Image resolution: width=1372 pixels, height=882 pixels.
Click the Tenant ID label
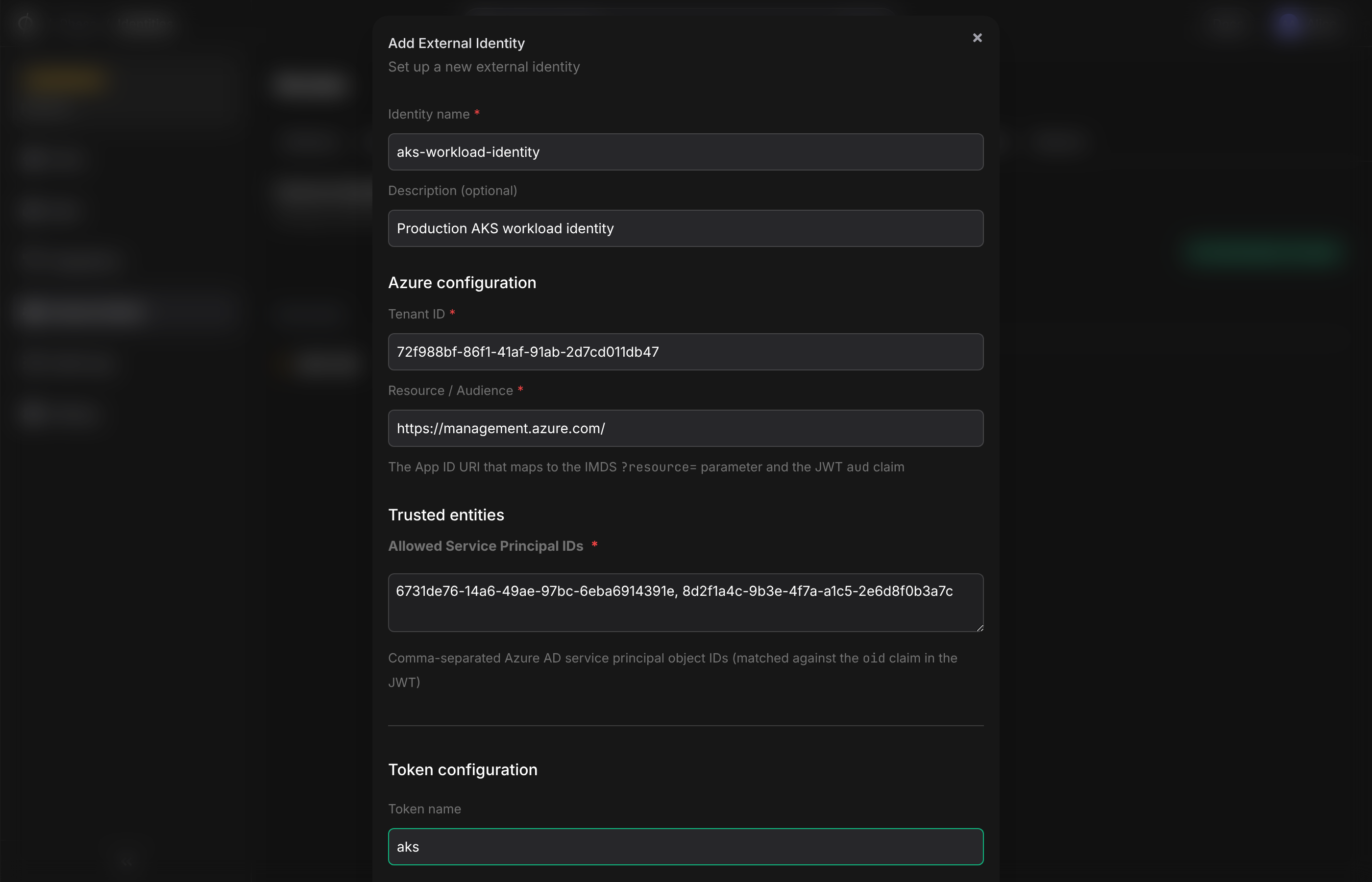tap(416, 315)
